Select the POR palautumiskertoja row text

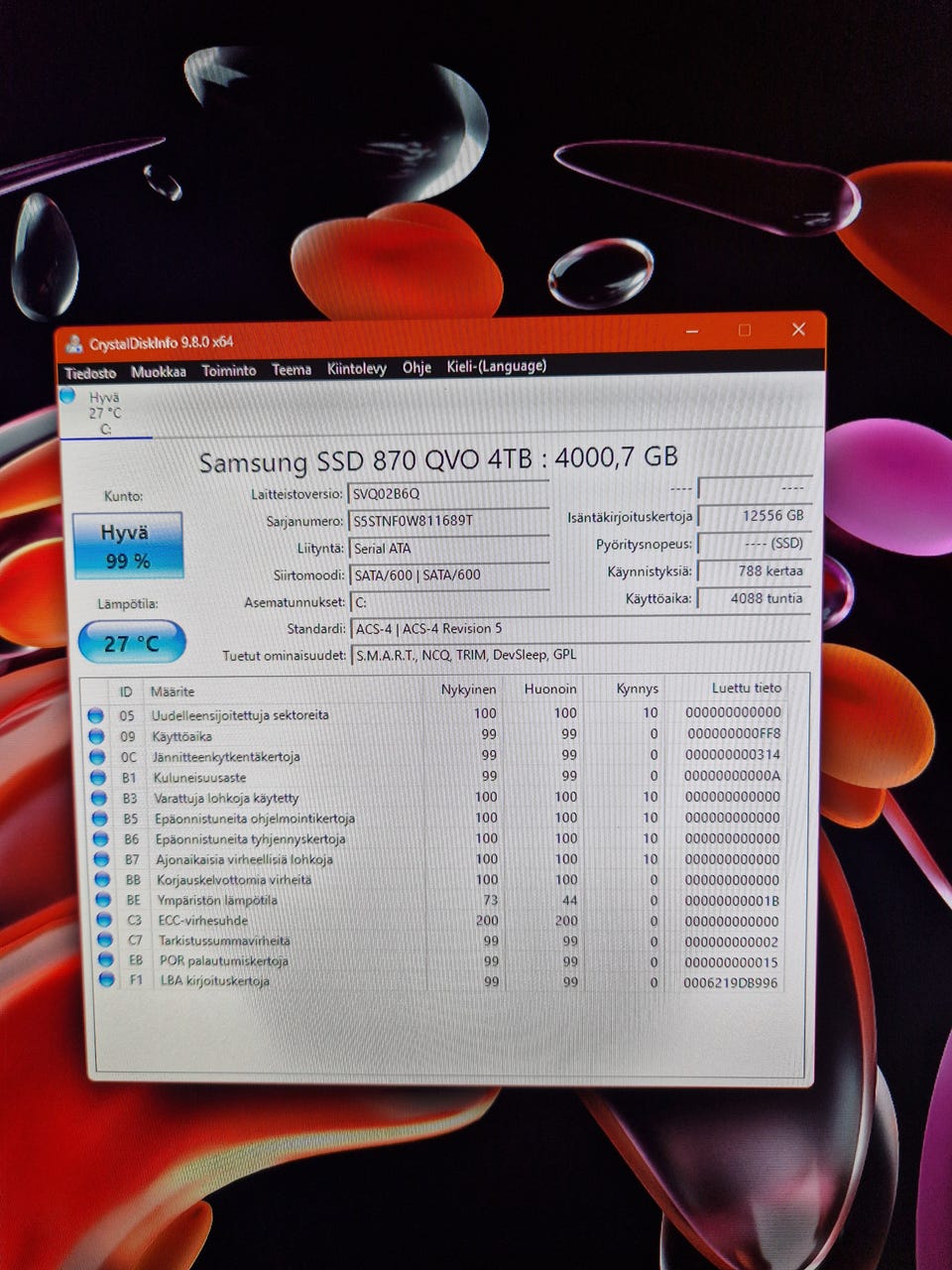[x=224, y=960]
